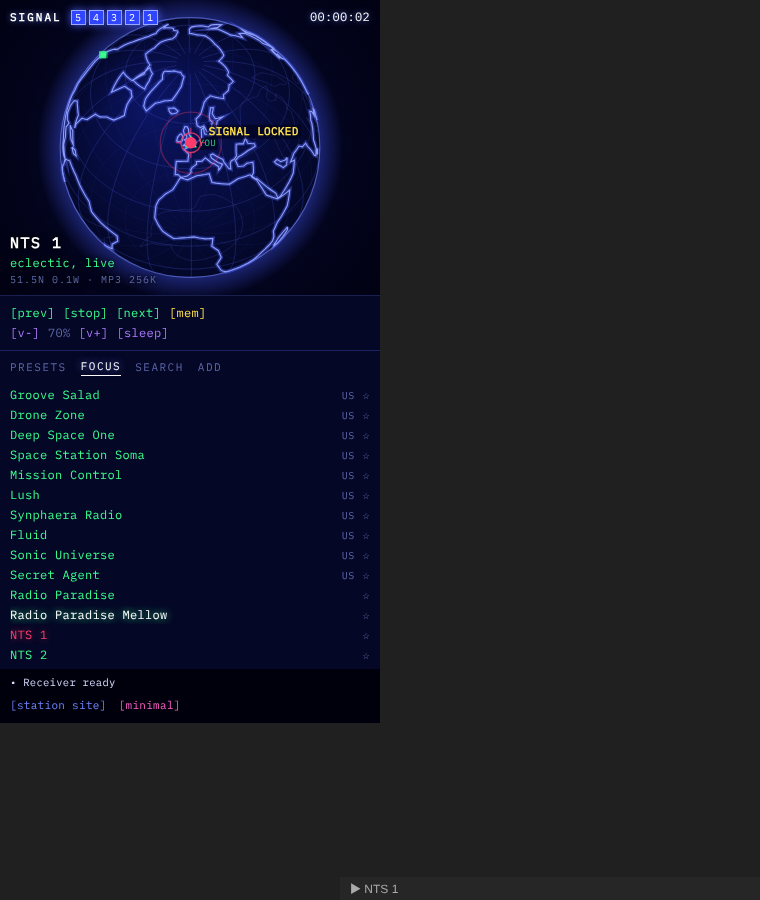Select signal preset number 1

click(150, 17)
